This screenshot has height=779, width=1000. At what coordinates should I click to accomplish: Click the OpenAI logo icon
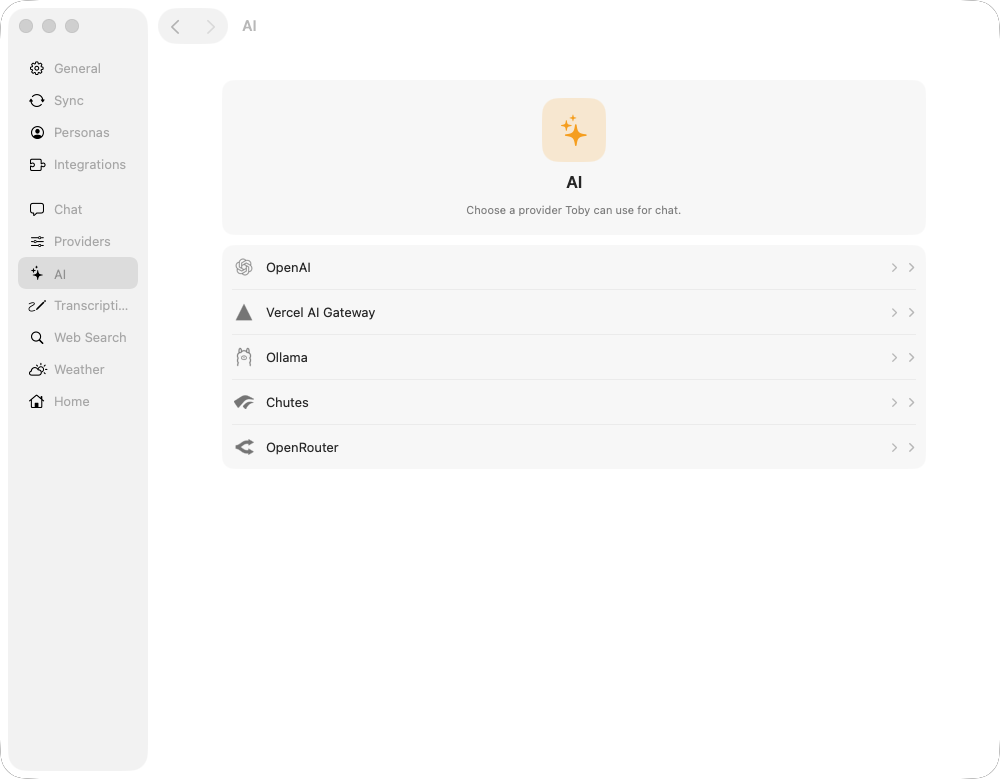pyautogui.click(x=244, y=267)
